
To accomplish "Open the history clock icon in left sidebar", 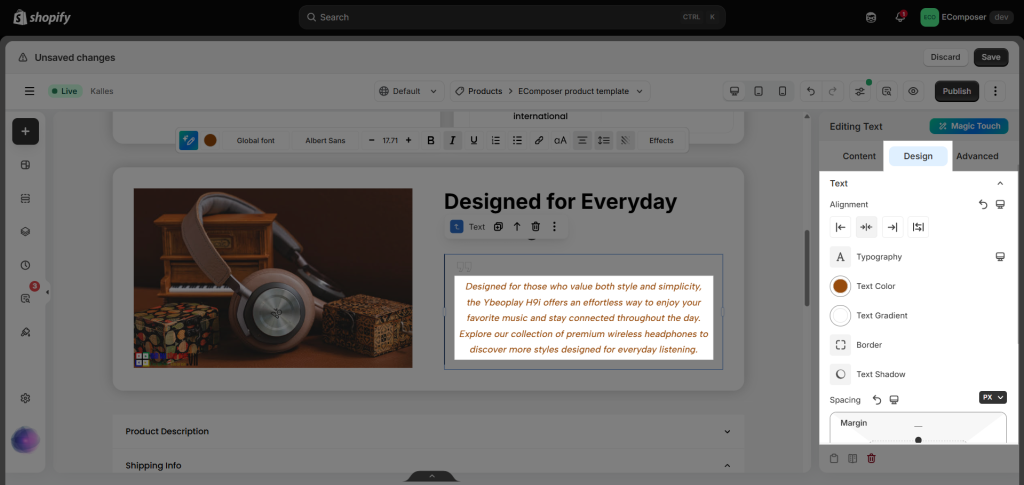I will pos(25,265).
